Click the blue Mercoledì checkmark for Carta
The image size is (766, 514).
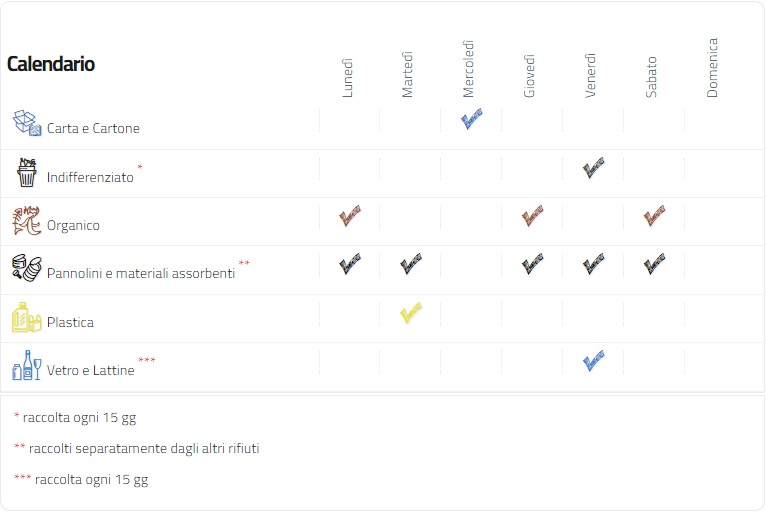(x=471, y=119)
